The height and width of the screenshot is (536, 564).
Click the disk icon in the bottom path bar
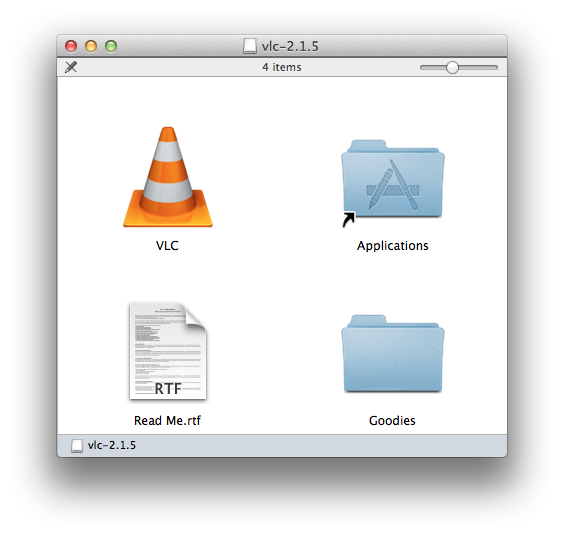click(x=77, y=445)
